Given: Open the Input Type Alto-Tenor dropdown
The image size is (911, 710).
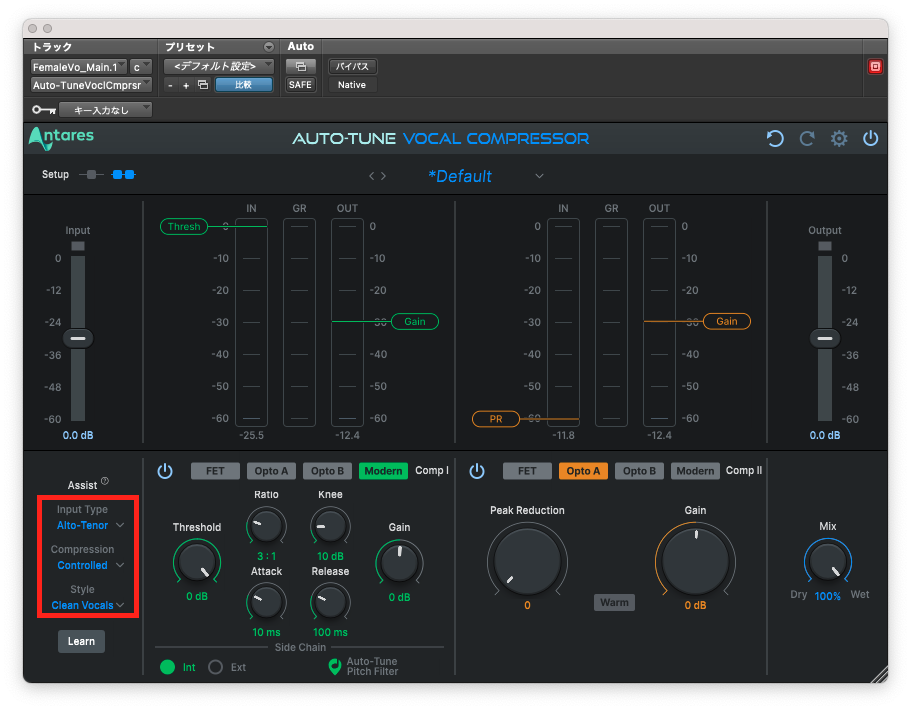Looking at the screenshot, I should pyautogui.click(x=90, y=525).
